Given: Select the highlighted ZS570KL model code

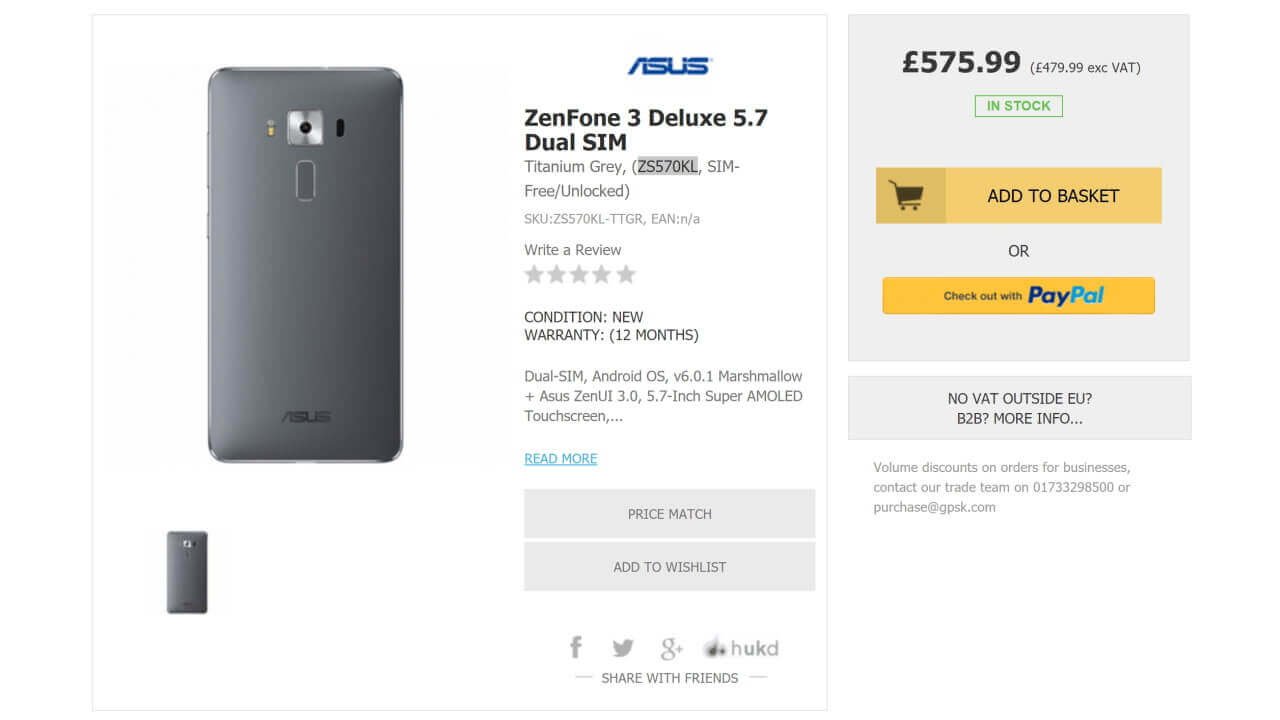Looking at the screenshot, I should point(667,166).
